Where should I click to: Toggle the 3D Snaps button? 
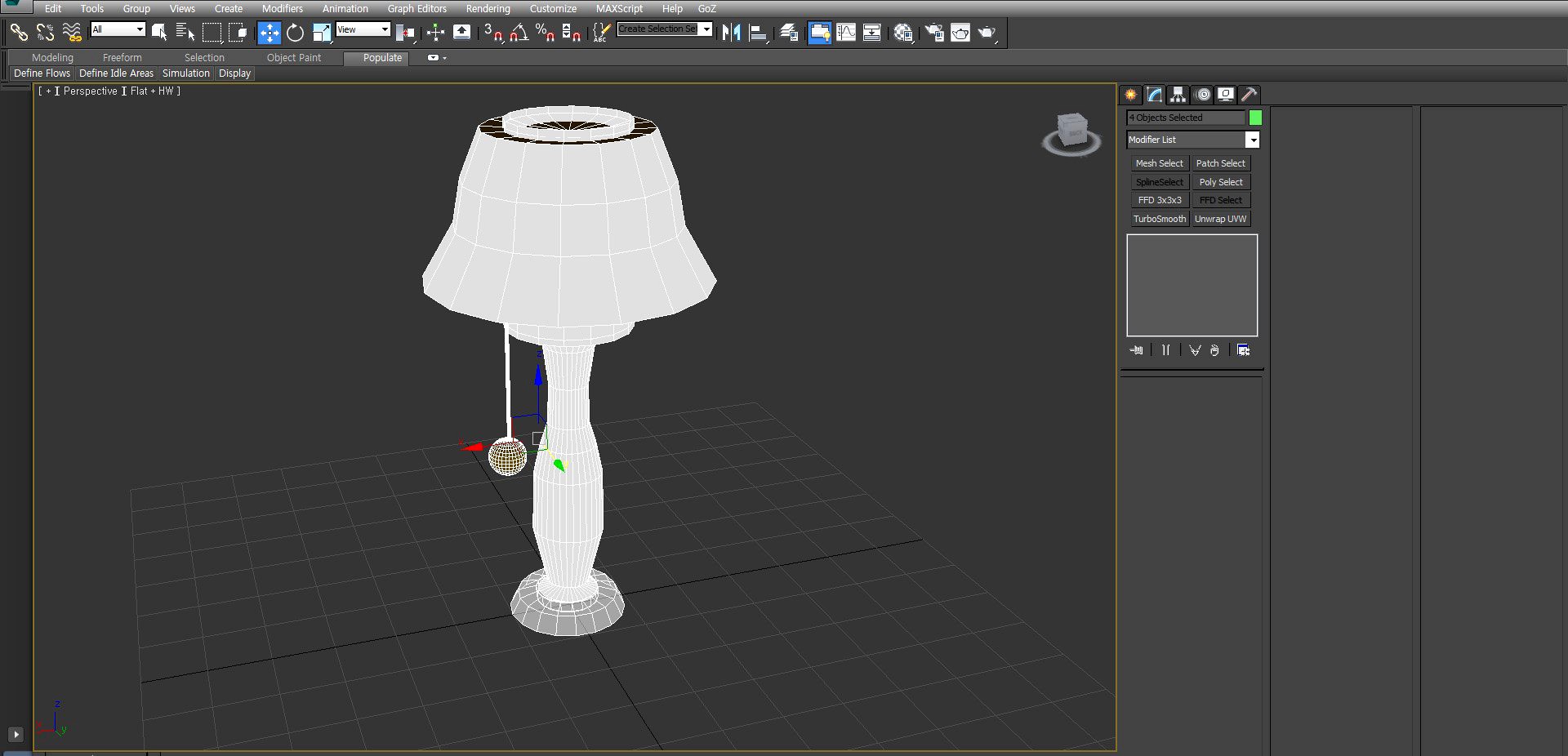(492, 33)
